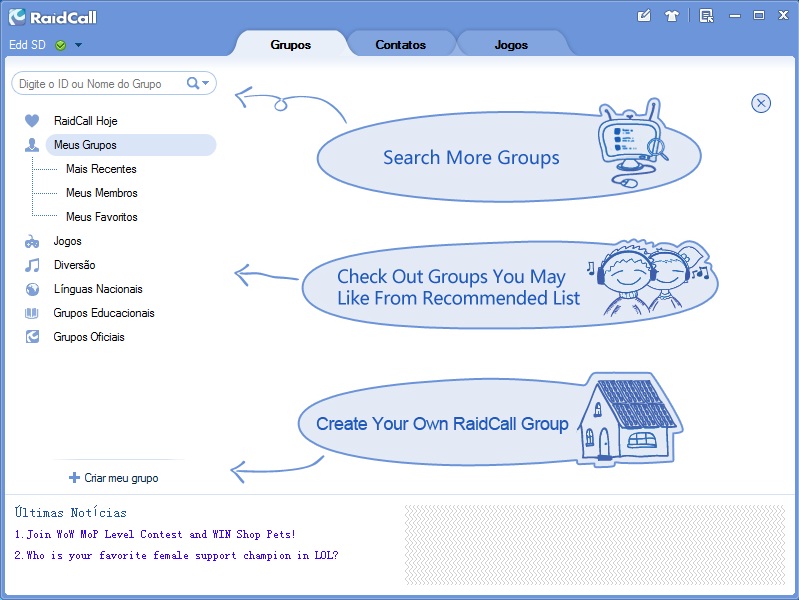Click the globe icon for Línguas Nacionais
The image size is (799, 600).
[32, 289]
